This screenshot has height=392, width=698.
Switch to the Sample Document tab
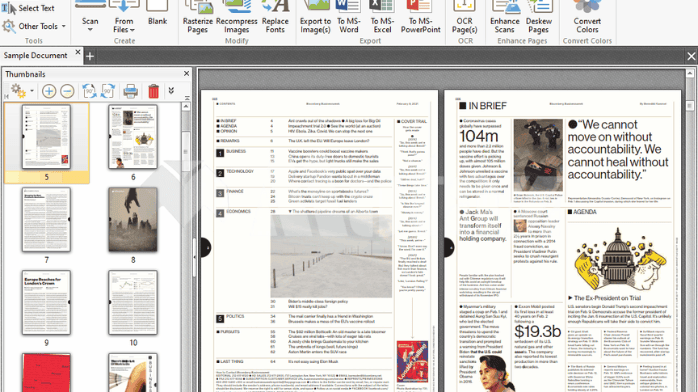tap(36, 56)
